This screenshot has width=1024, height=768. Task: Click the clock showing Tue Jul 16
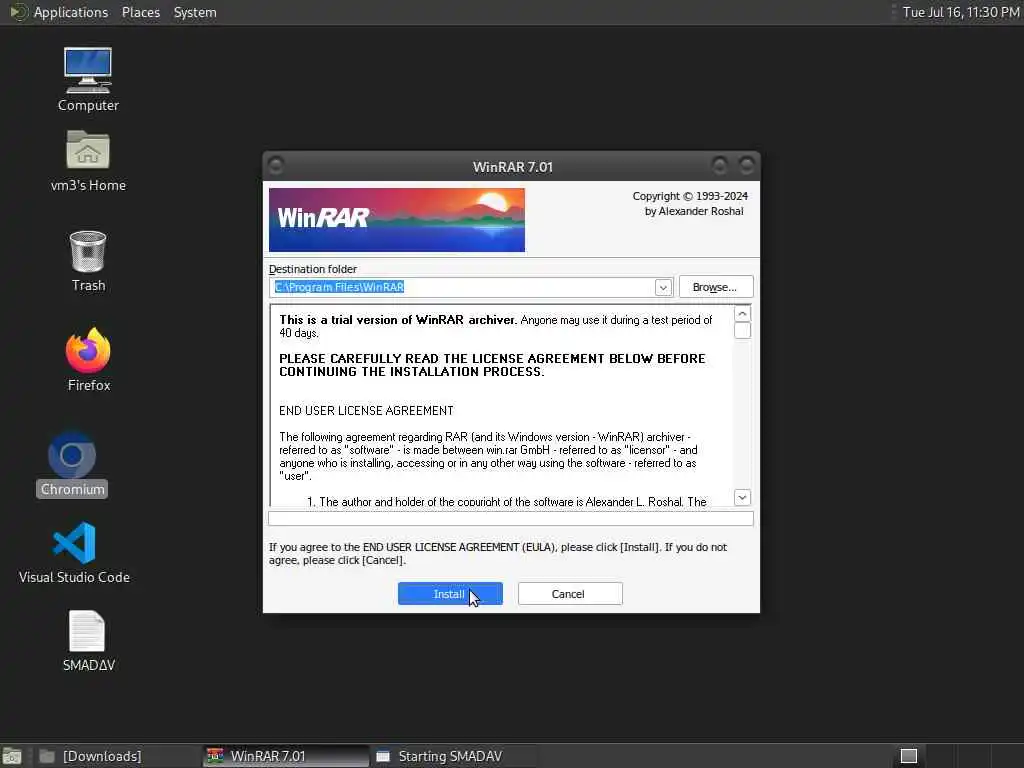[x=961, y=12]
